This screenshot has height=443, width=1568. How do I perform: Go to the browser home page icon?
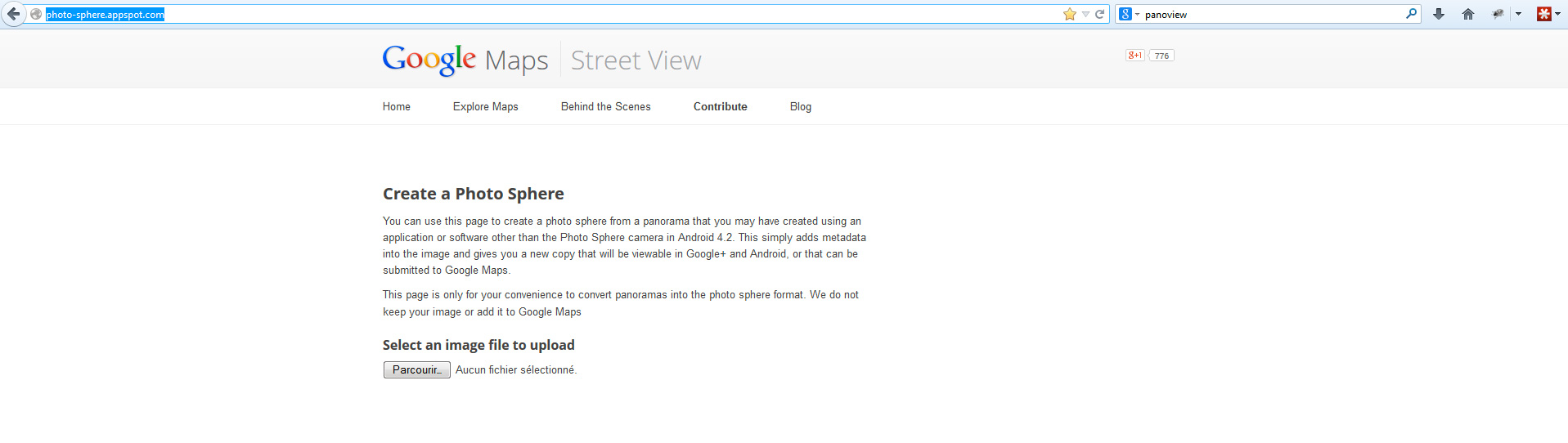pyautogui.click(x=1468, y=14)
